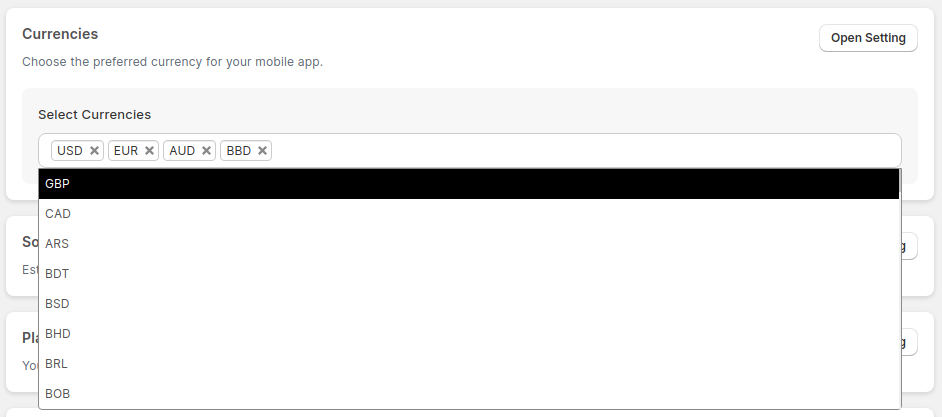The image size is (942, 417).
Task: Click the EUR tag label
Action: pos(126,151)
